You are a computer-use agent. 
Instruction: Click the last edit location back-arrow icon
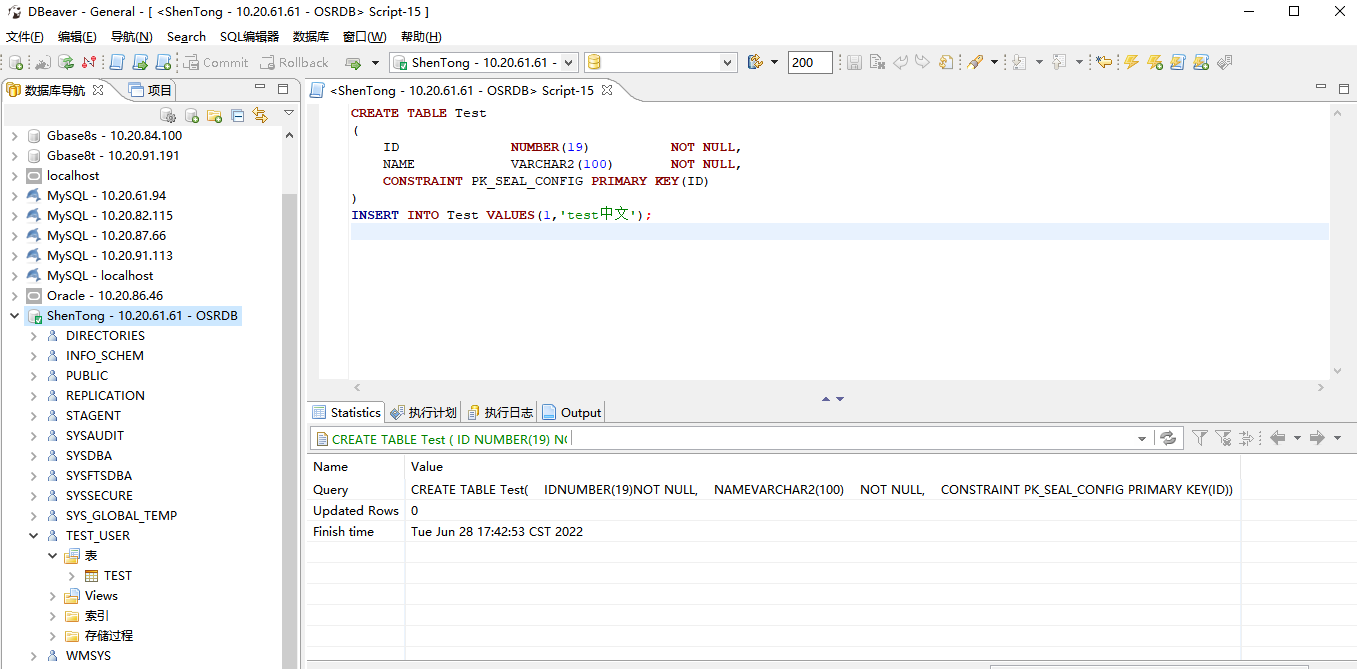pos(1103,62)
